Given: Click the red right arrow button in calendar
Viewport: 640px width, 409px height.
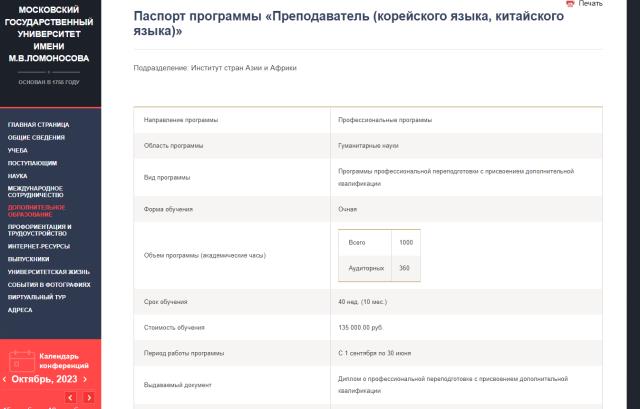Looking at the screenshot, I should click(88, 398).
